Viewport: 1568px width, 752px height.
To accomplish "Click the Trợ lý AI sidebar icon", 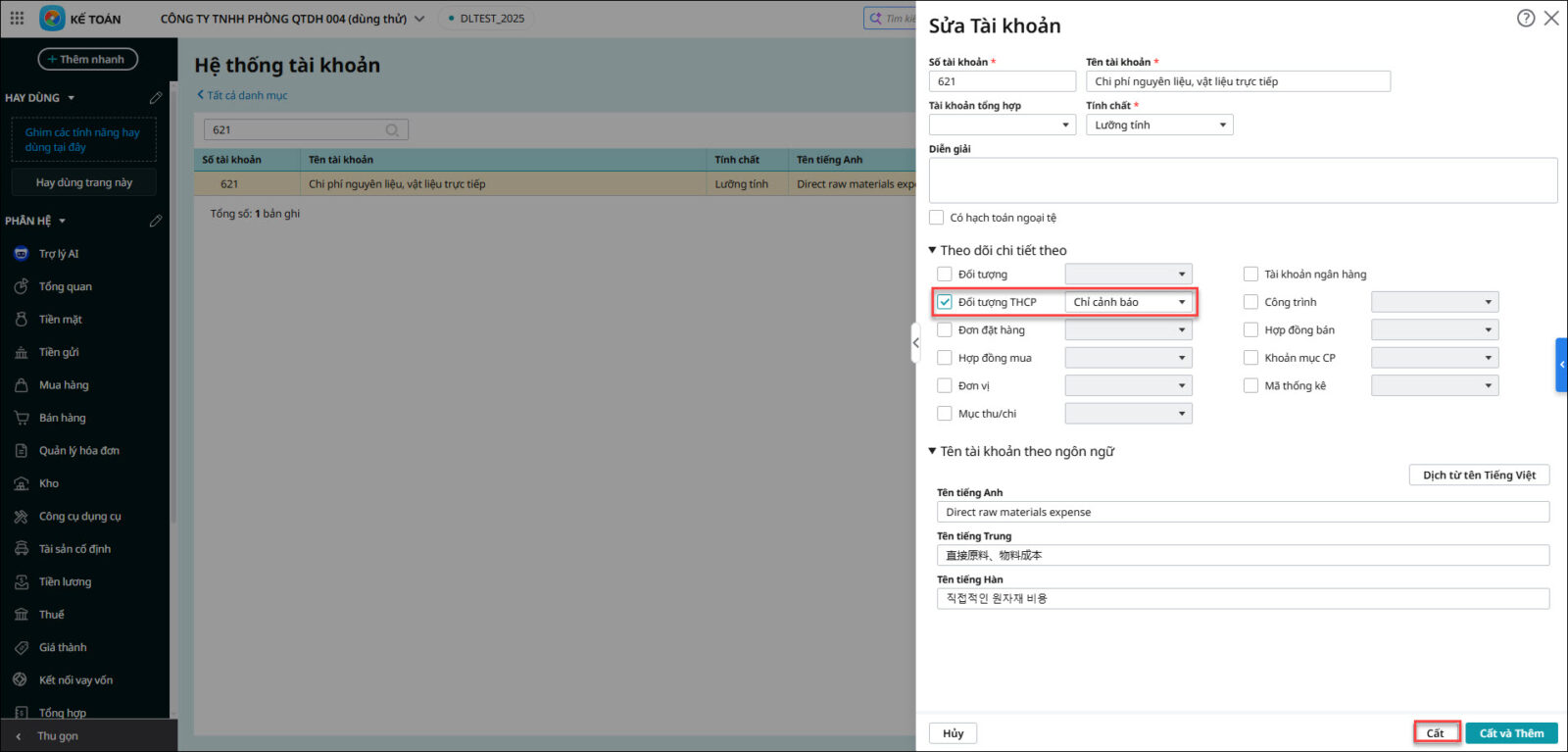I will (22, 254).
